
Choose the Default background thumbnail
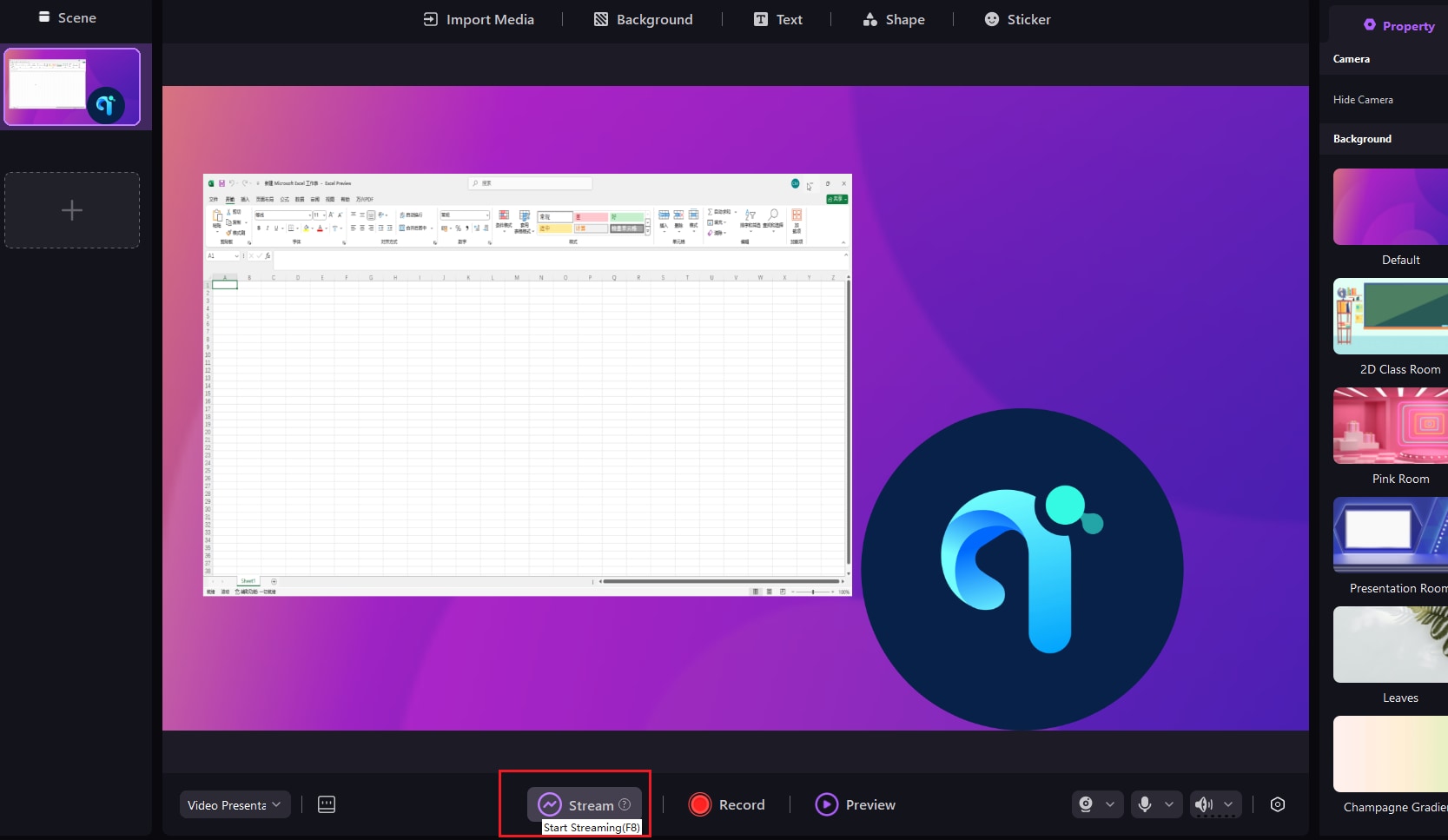coord(1391,207)
